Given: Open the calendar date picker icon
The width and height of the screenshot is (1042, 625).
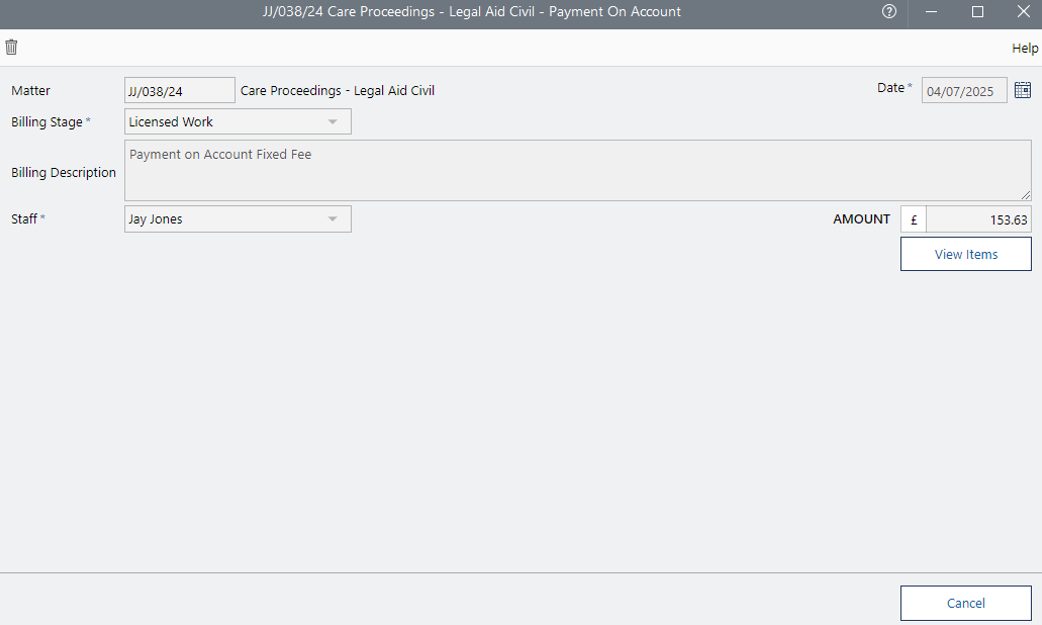Looking at the screenshot, I should click(x=1022, y=90).
